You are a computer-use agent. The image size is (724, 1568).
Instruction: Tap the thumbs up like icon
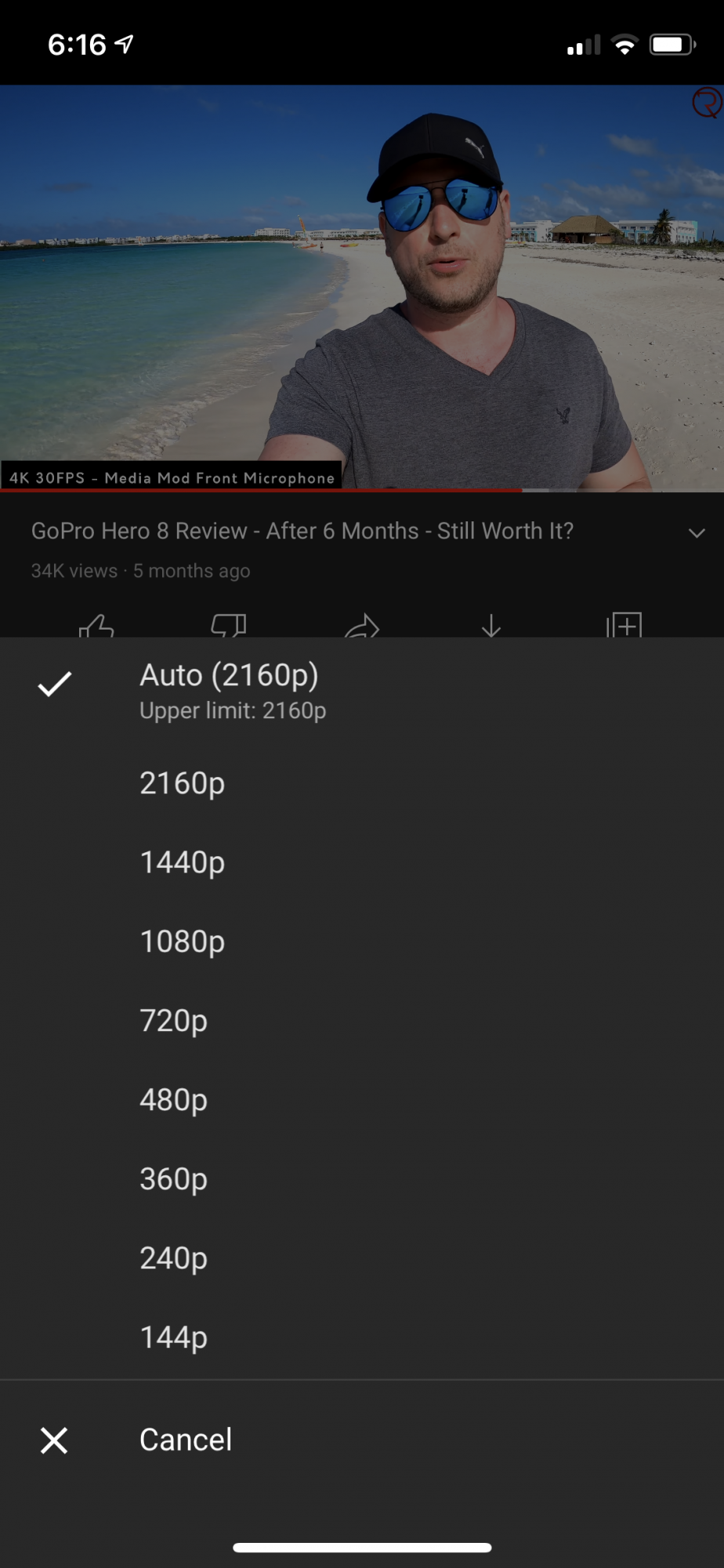96,626
